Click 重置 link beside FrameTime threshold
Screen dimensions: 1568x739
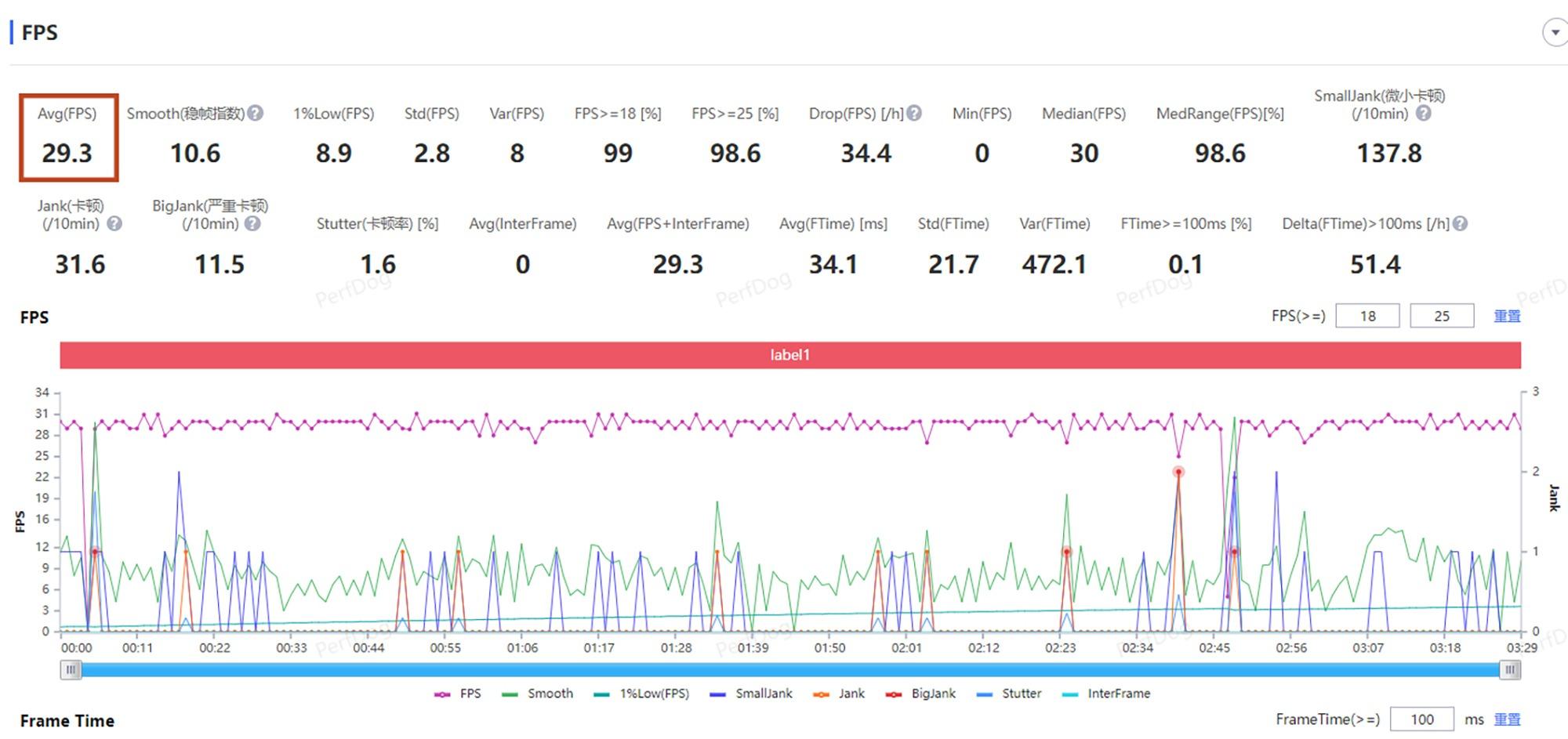tap(1507, 719)
